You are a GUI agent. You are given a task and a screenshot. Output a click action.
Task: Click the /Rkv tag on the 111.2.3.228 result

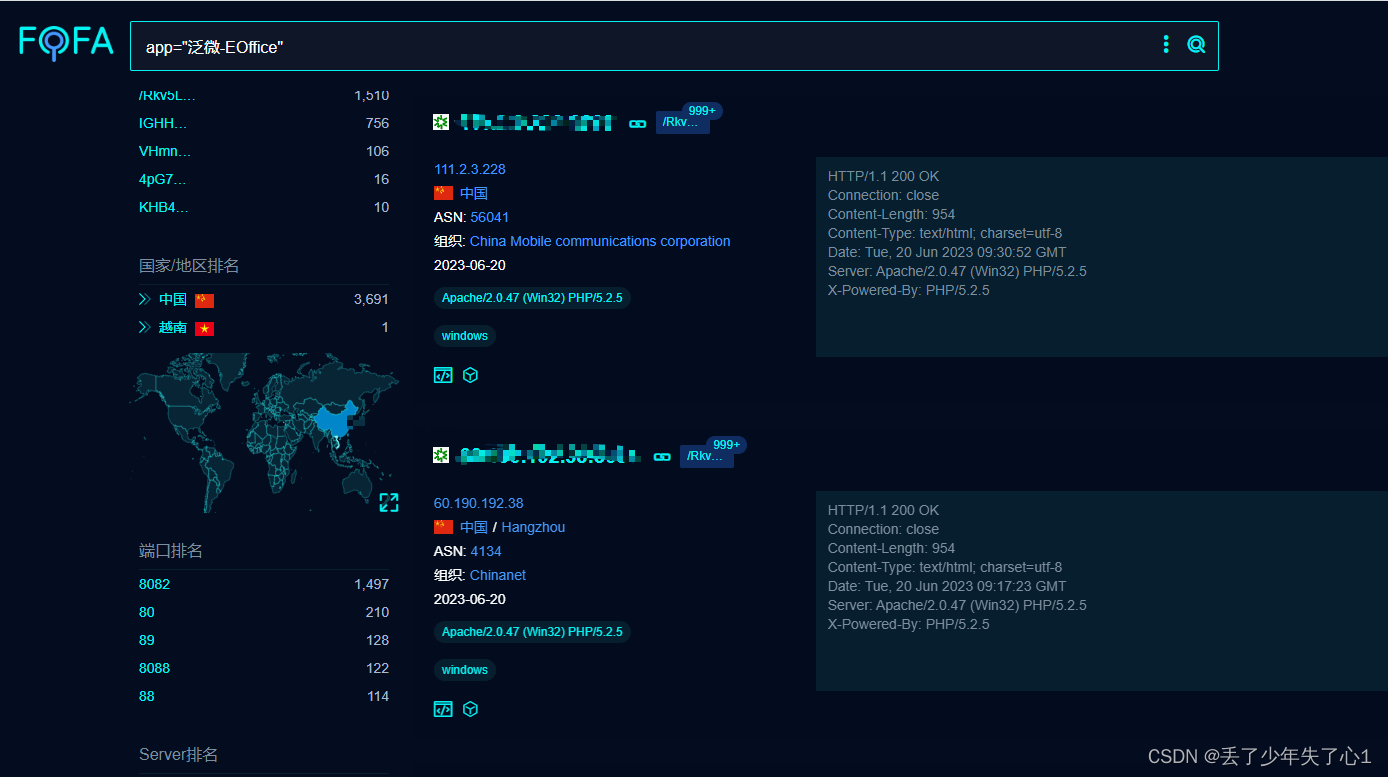click(682, 122)
